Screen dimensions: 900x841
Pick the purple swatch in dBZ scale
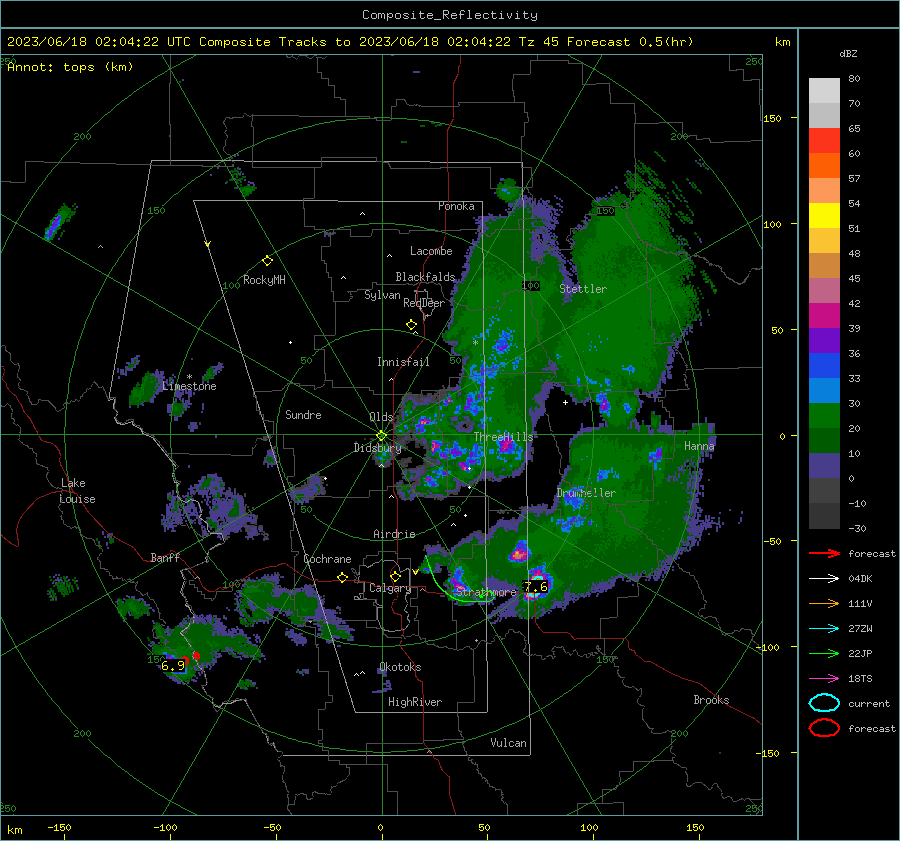pyautogui.click(x=824, y=341)
